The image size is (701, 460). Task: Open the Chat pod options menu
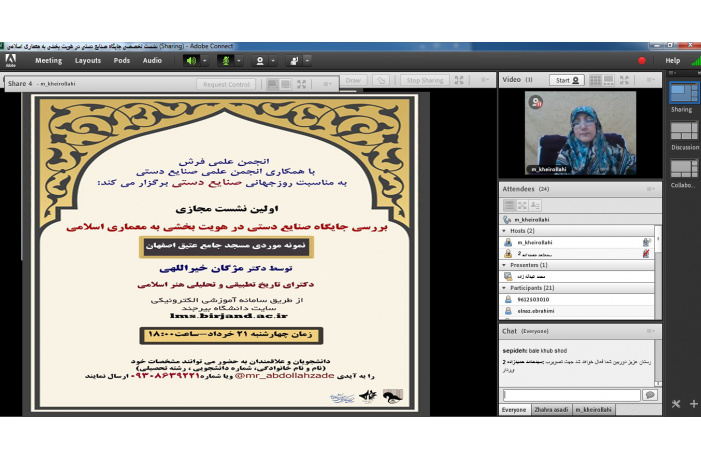click(650, 331)
